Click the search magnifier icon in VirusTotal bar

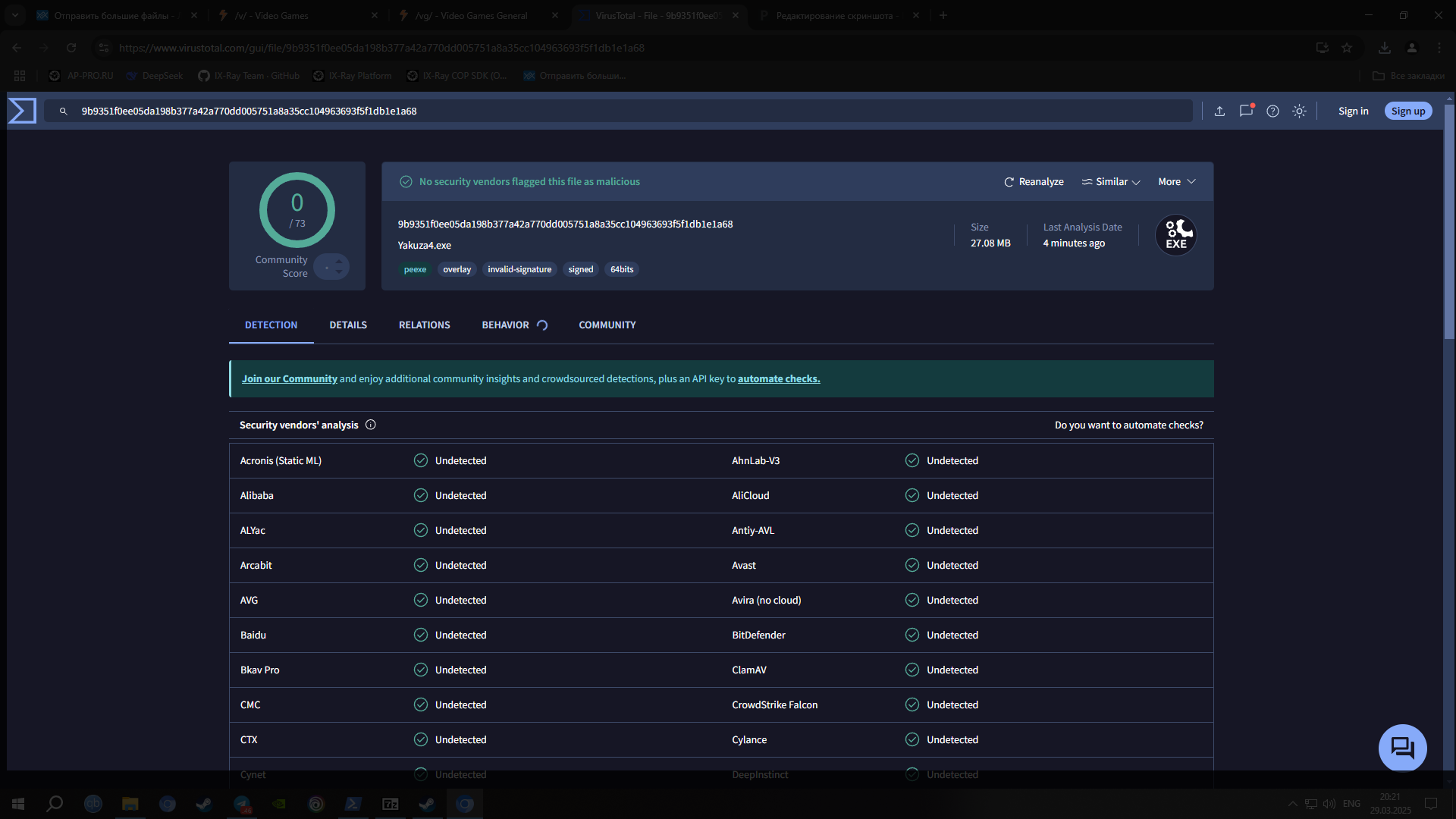point(64,111)
